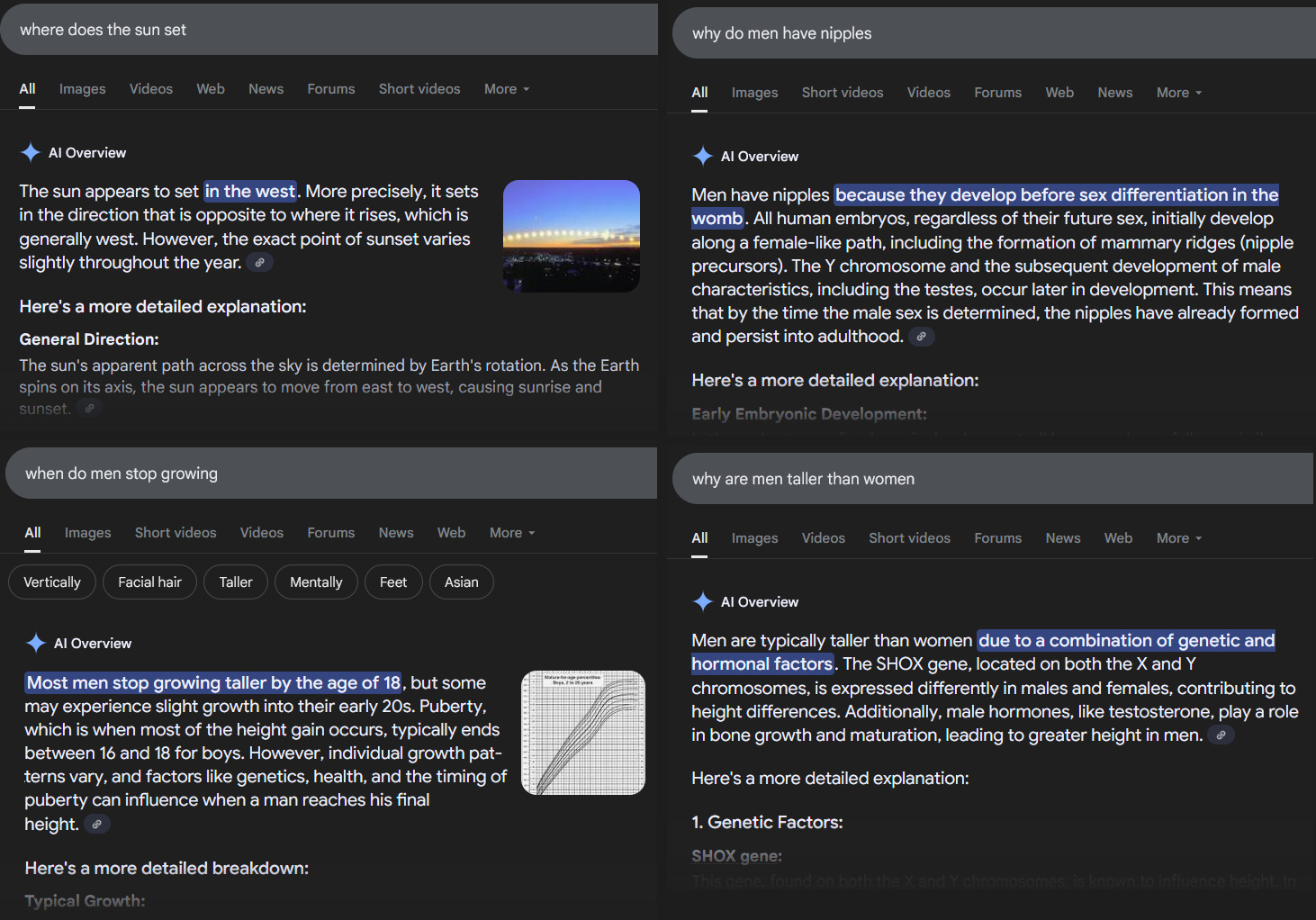1316x920 pixels.
Task: Select the 'Facial hair' filter chip
Action: coord(149,582)
